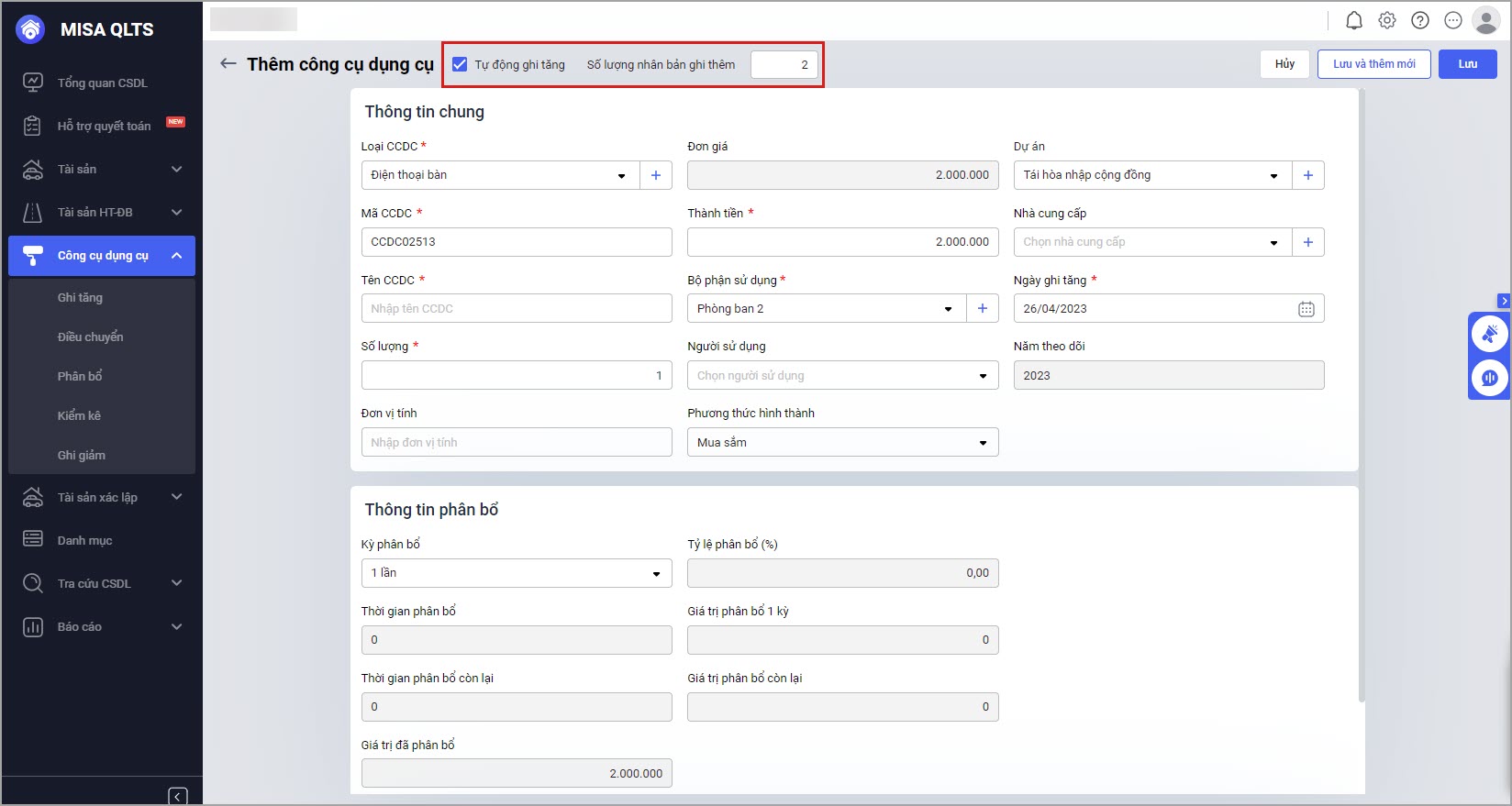Open calendar picker for Ngày ghi tăng
Viewport: 1512px width, 806px height.
1306,309
